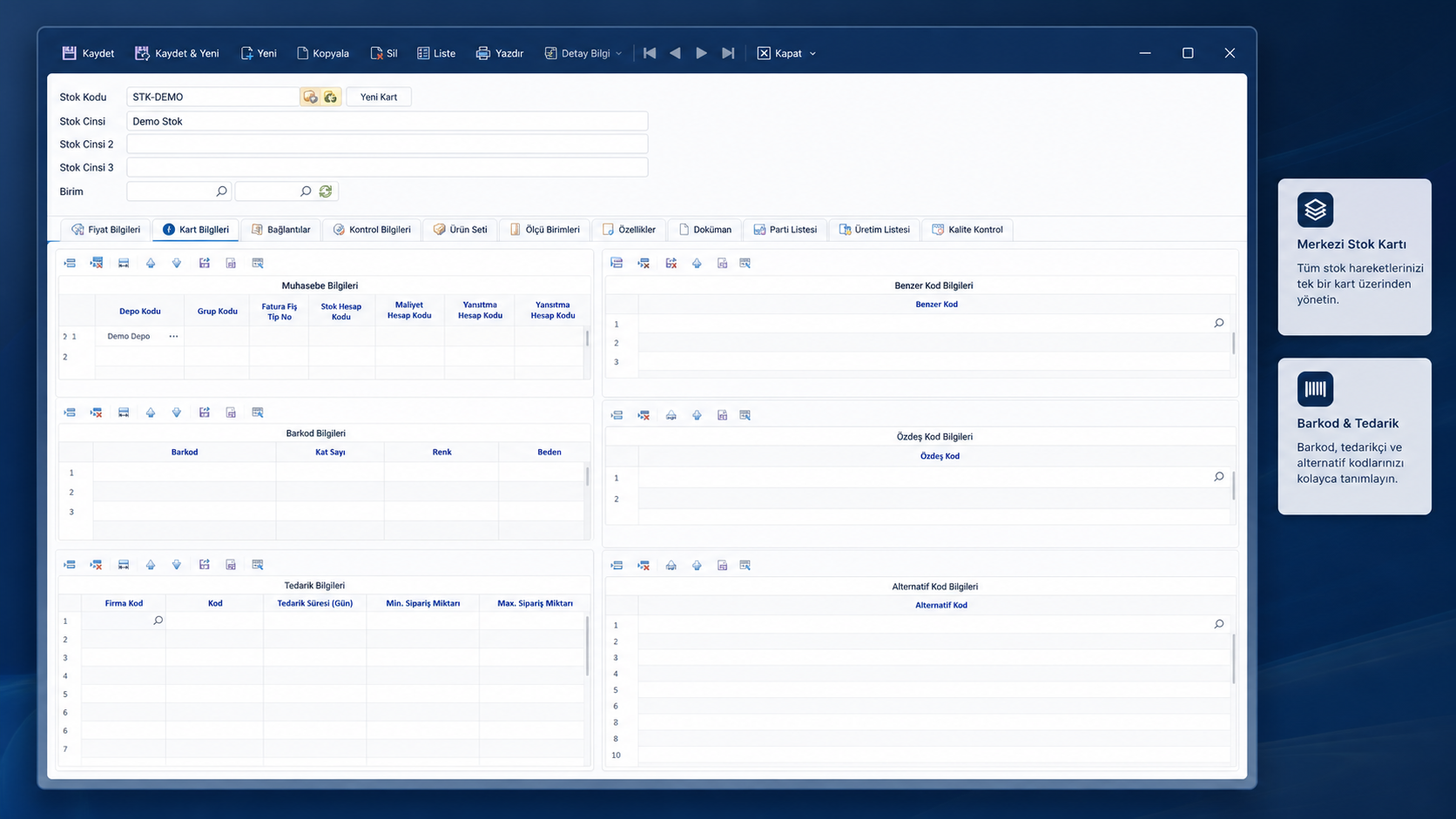Switch to Kontrol Bilgileri tab
The image size is (1456, 819).
click(371, 230)
